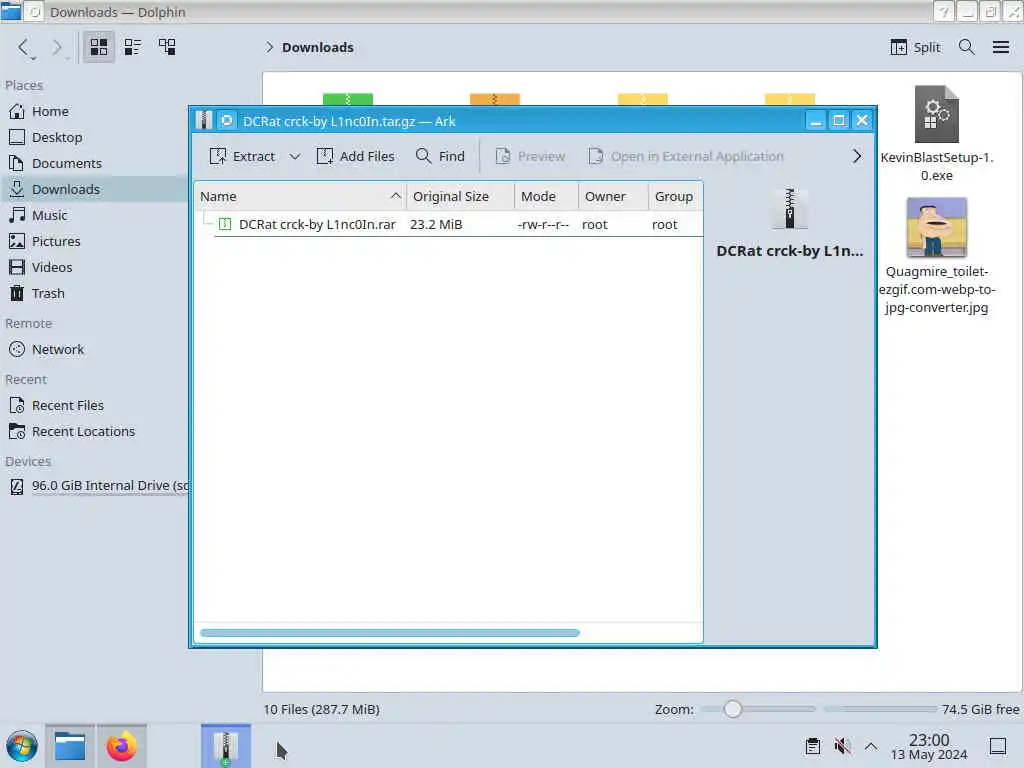Sort by the Mode column header

click(547, 197)
